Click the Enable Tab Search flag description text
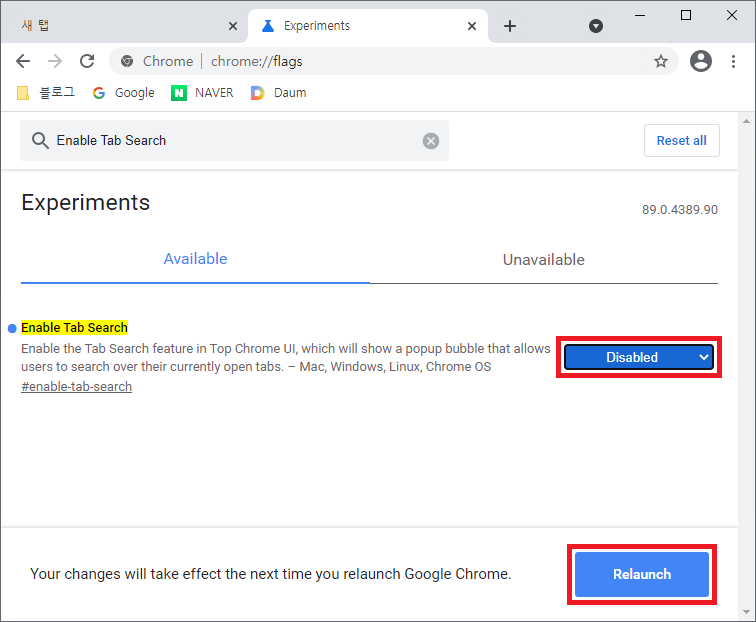The image size is (756, 622). [285, 358]
